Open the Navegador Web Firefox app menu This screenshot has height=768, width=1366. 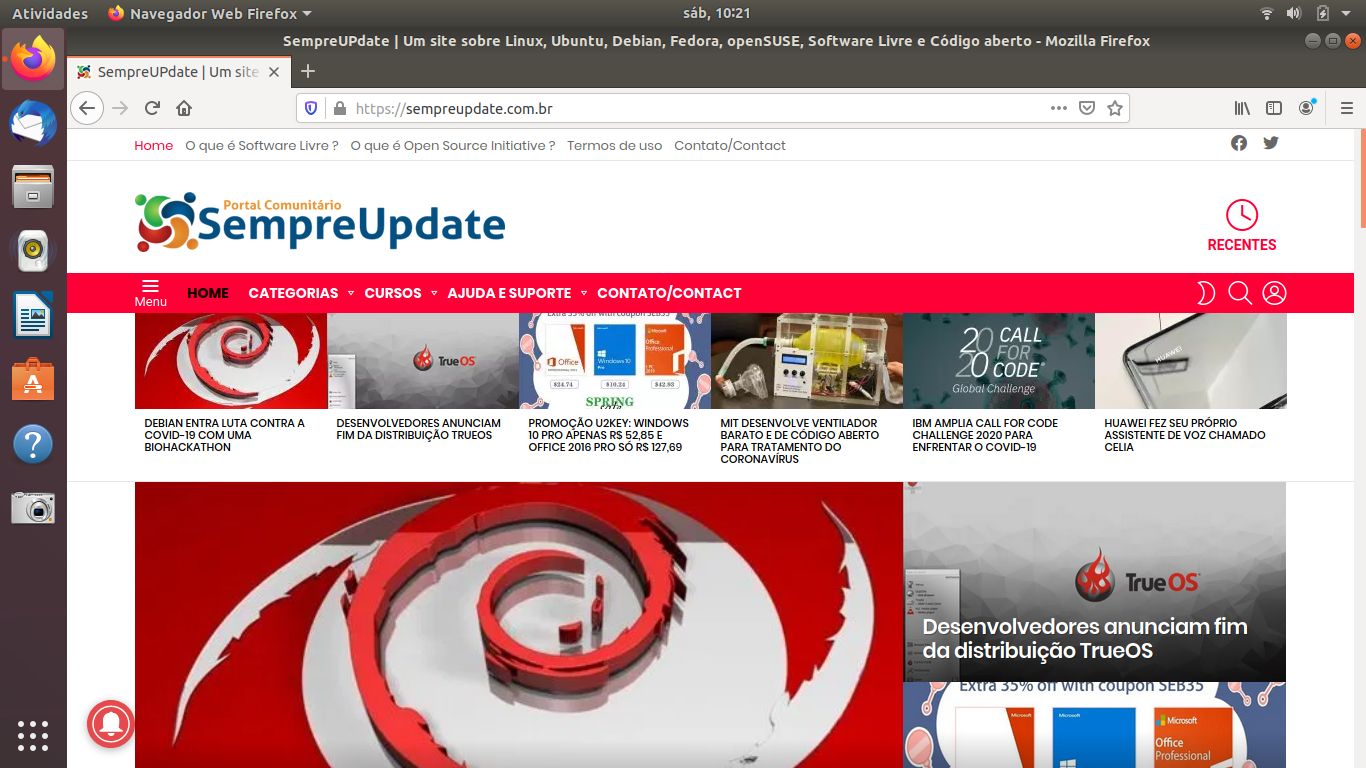pos(210,13)
